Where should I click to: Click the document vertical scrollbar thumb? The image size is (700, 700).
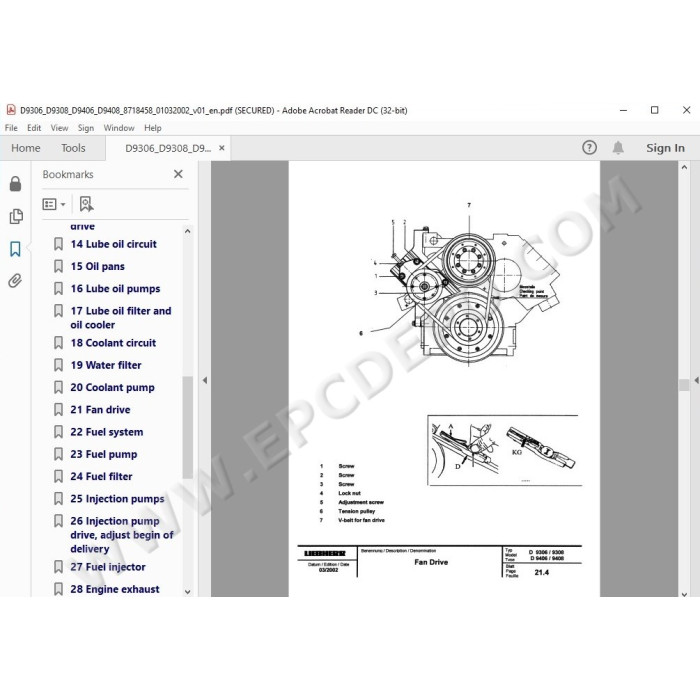[x=684, y=384]
